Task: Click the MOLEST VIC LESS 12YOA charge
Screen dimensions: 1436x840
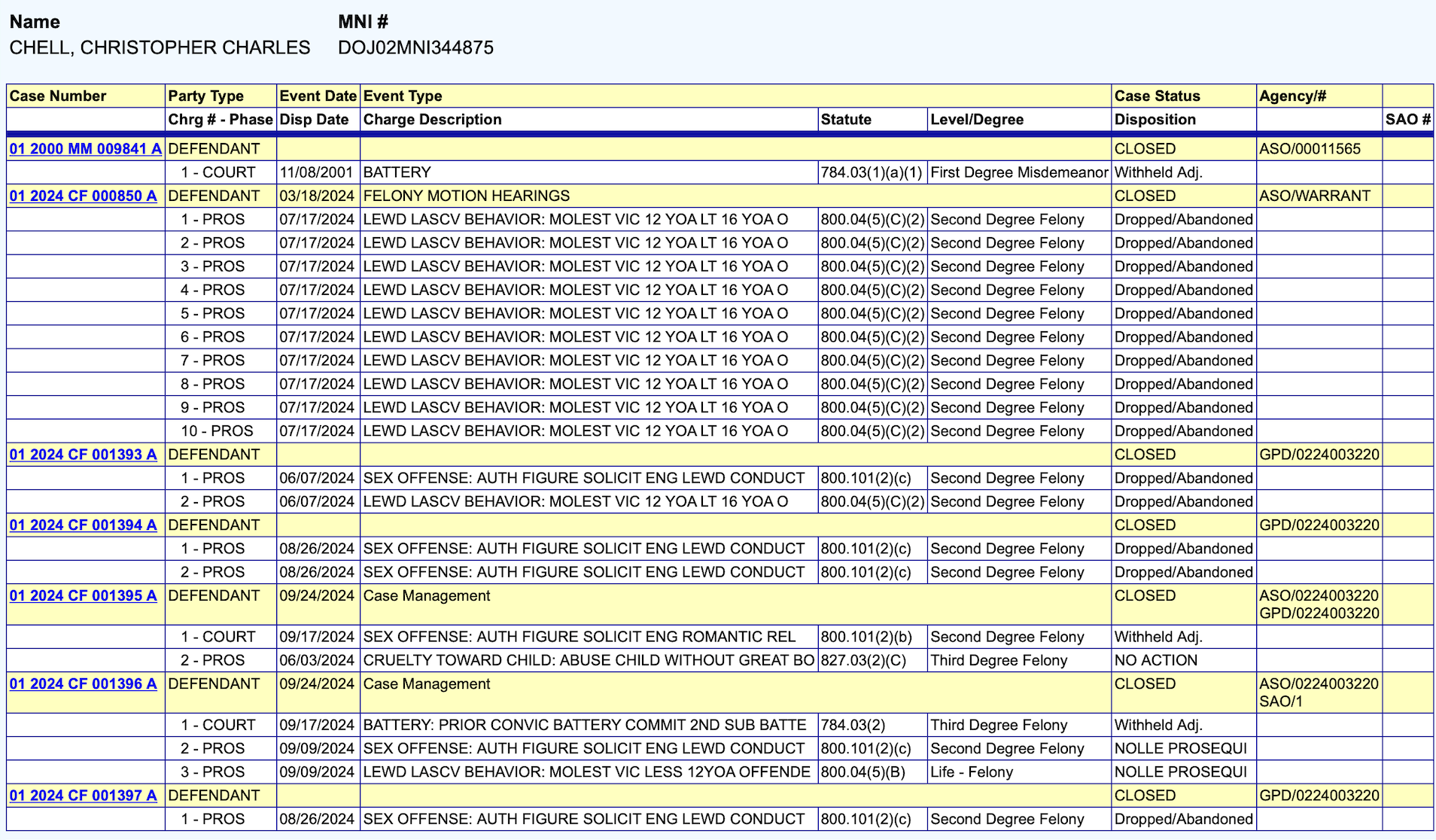Action: (x=587, y=772)
